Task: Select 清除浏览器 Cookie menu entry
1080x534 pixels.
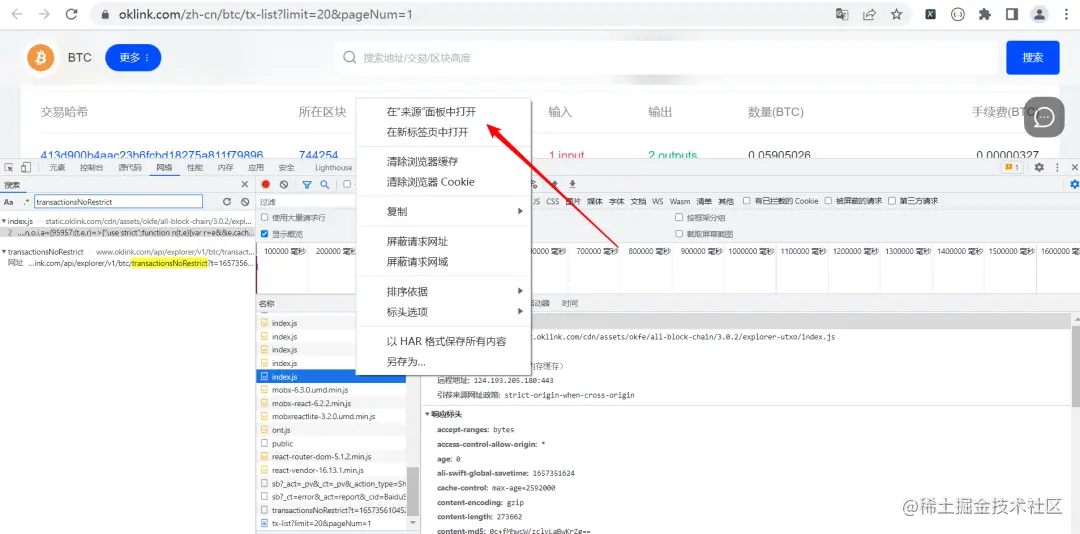Action: (x=443, y=183)
